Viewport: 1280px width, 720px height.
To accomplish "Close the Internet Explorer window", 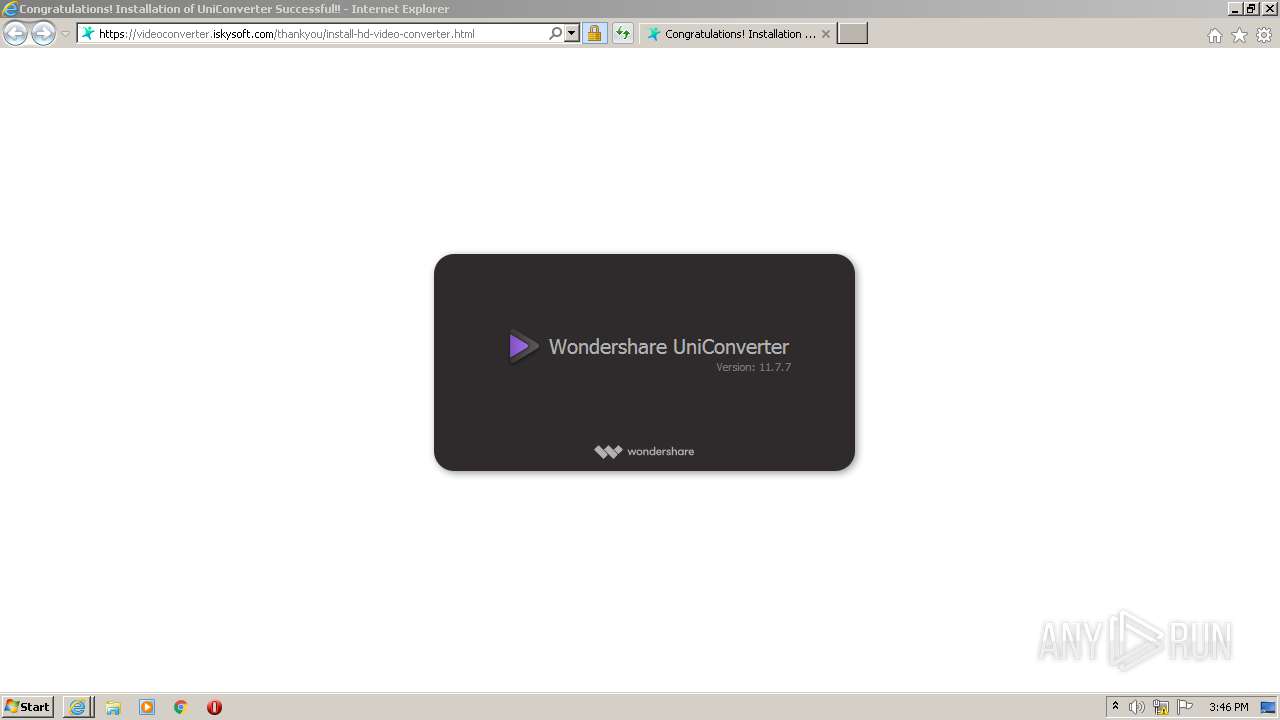I will (1269, 8).
